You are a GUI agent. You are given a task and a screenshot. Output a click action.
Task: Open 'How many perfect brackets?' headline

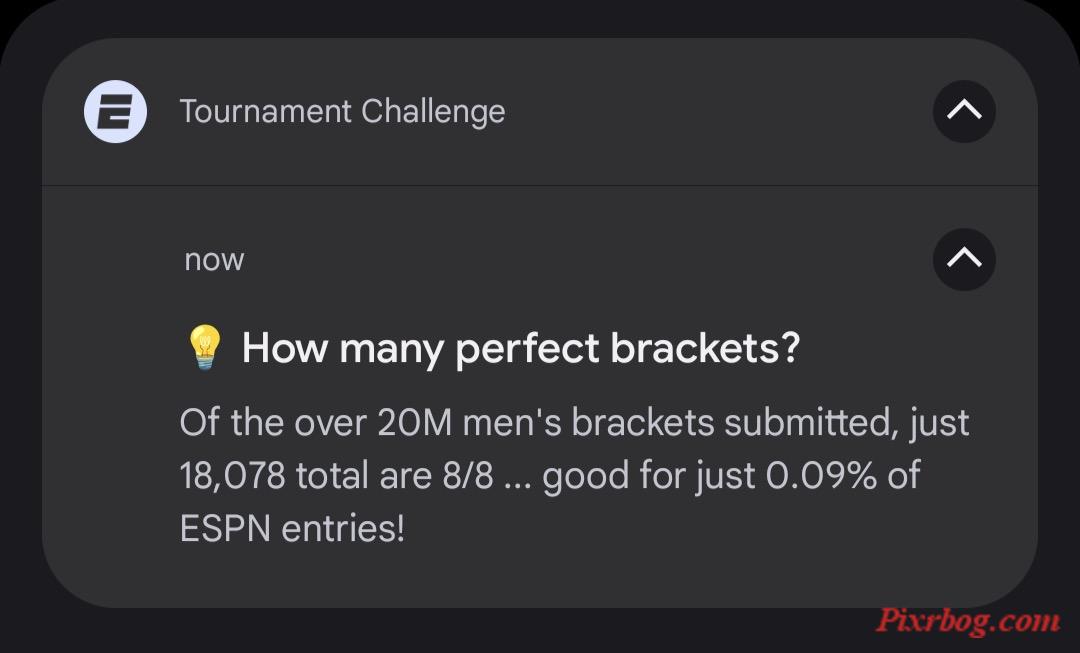pyautogui.click(x=521, y=349)
